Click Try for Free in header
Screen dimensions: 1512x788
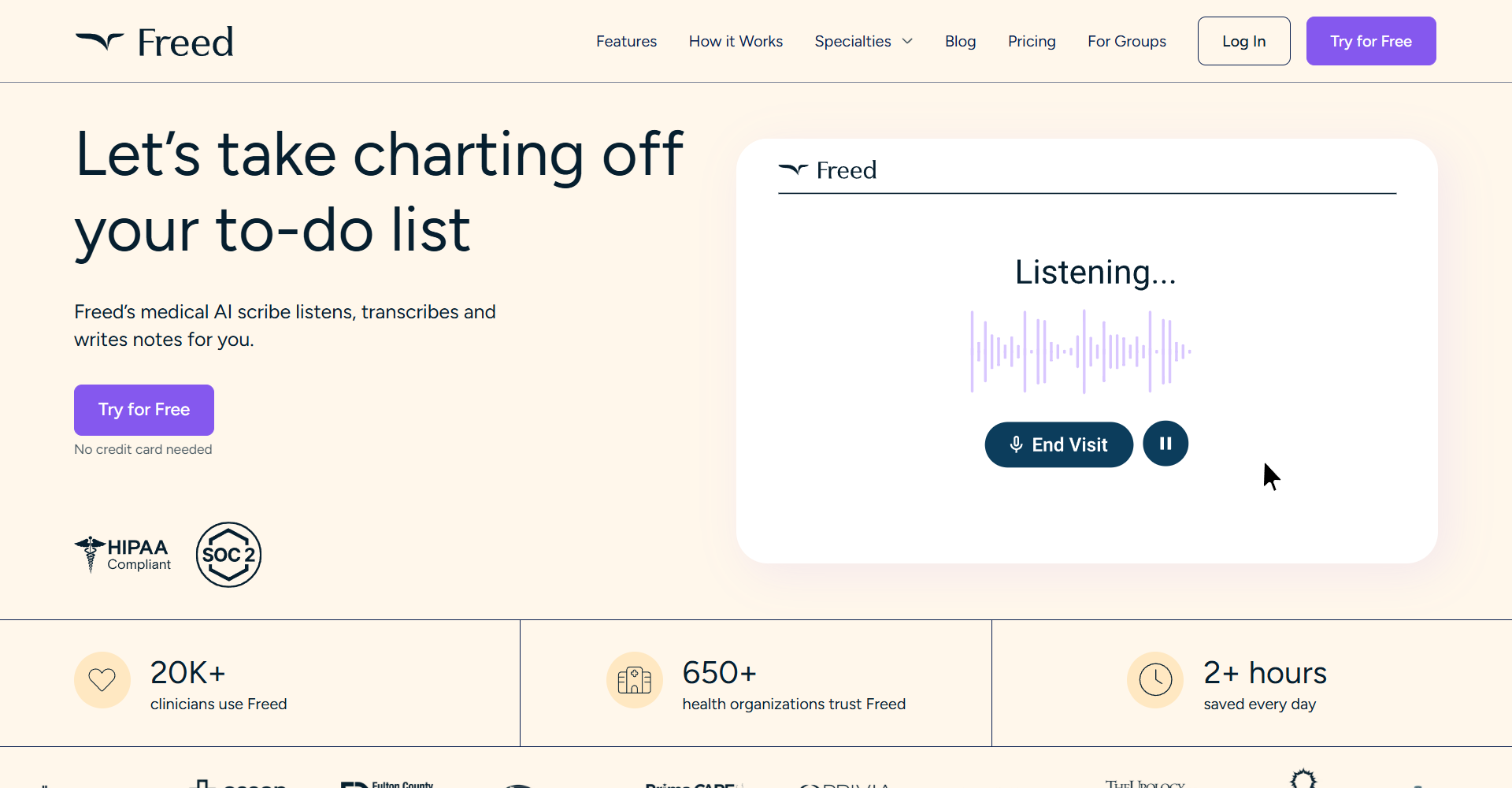1370,41
